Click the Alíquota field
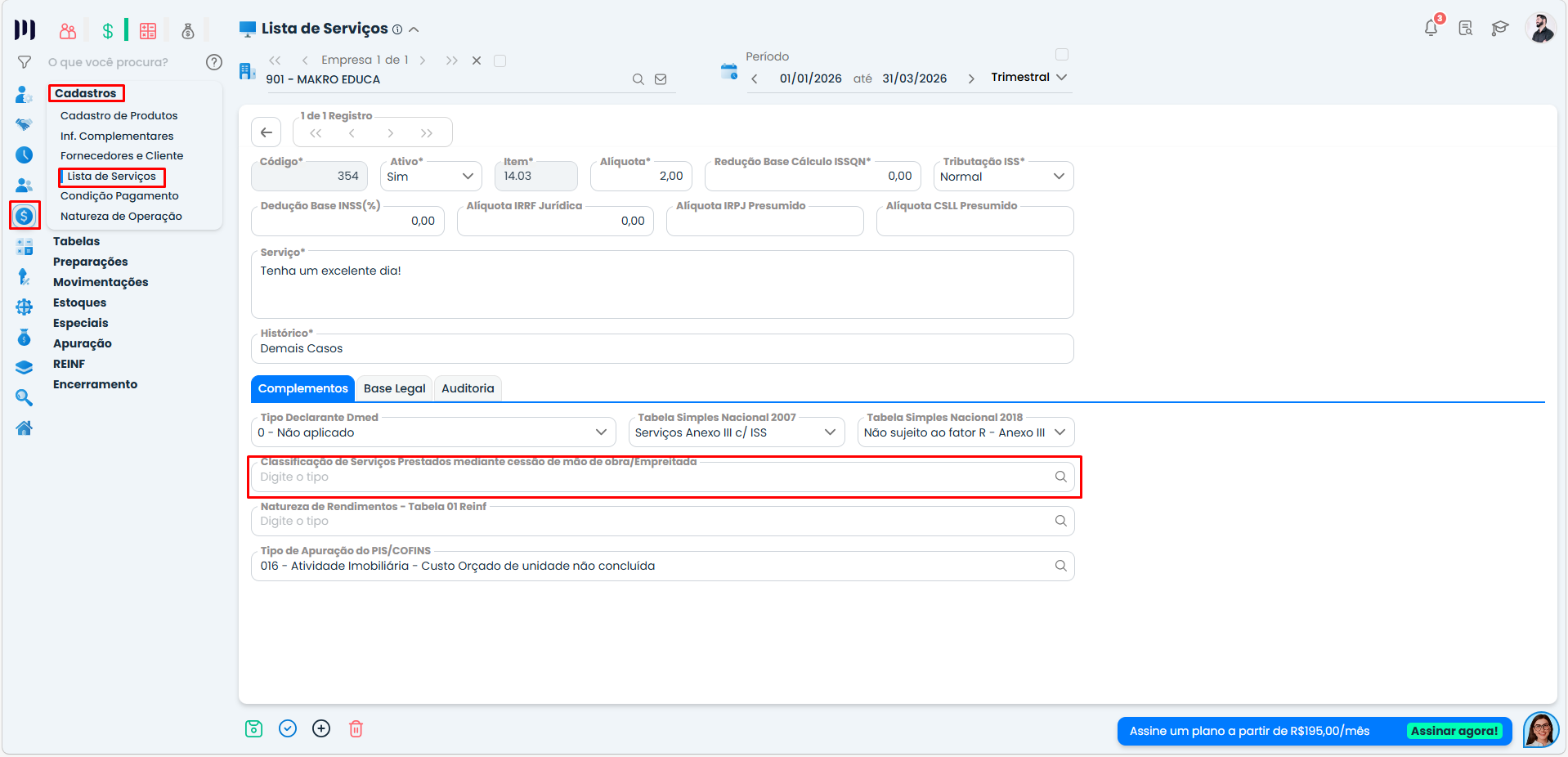The image size is (1568, 757). [x=641, y=176]
